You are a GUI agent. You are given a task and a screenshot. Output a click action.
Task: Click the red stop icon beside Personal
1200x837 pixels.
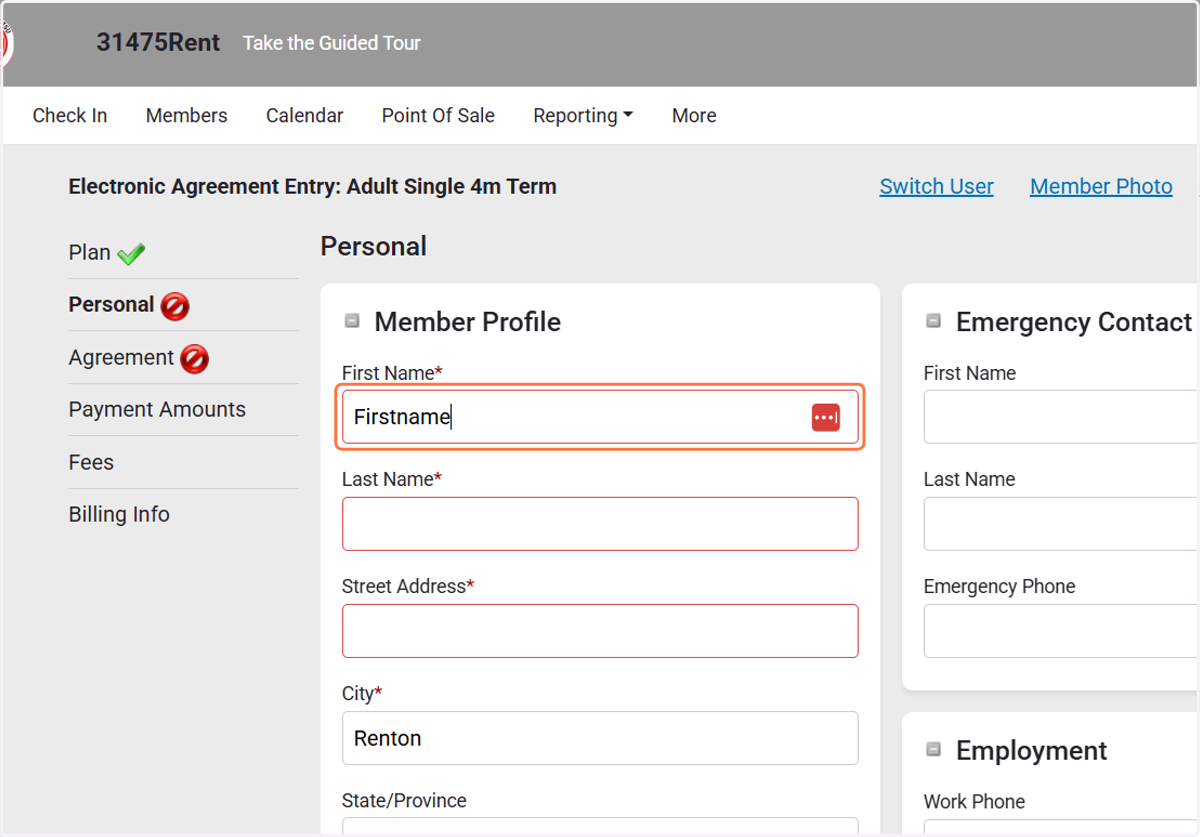point(175,306)
